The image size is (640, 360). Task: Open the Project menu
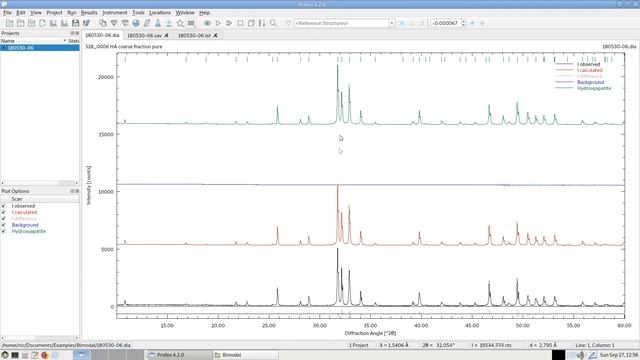[54, 13]
